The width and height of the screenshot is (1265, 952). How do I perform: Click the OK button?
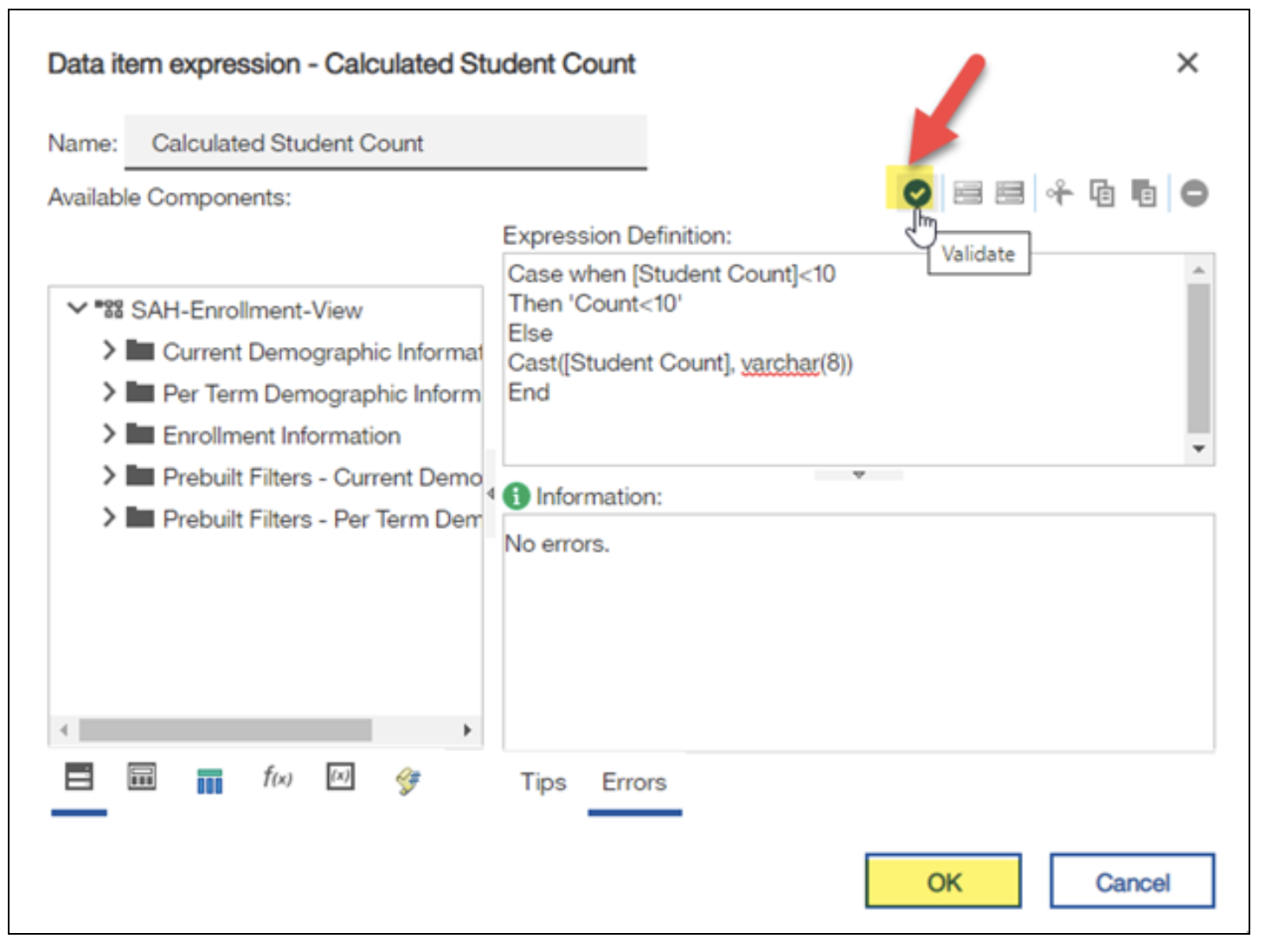pyautogui.click(x=943, y=882)
